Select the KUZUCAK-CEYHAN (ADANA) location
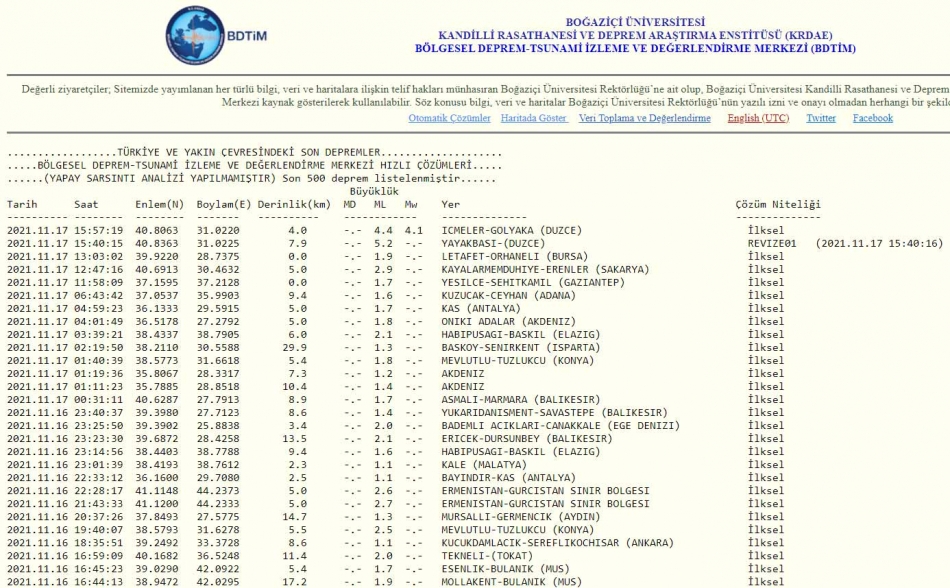 (508, 296)
